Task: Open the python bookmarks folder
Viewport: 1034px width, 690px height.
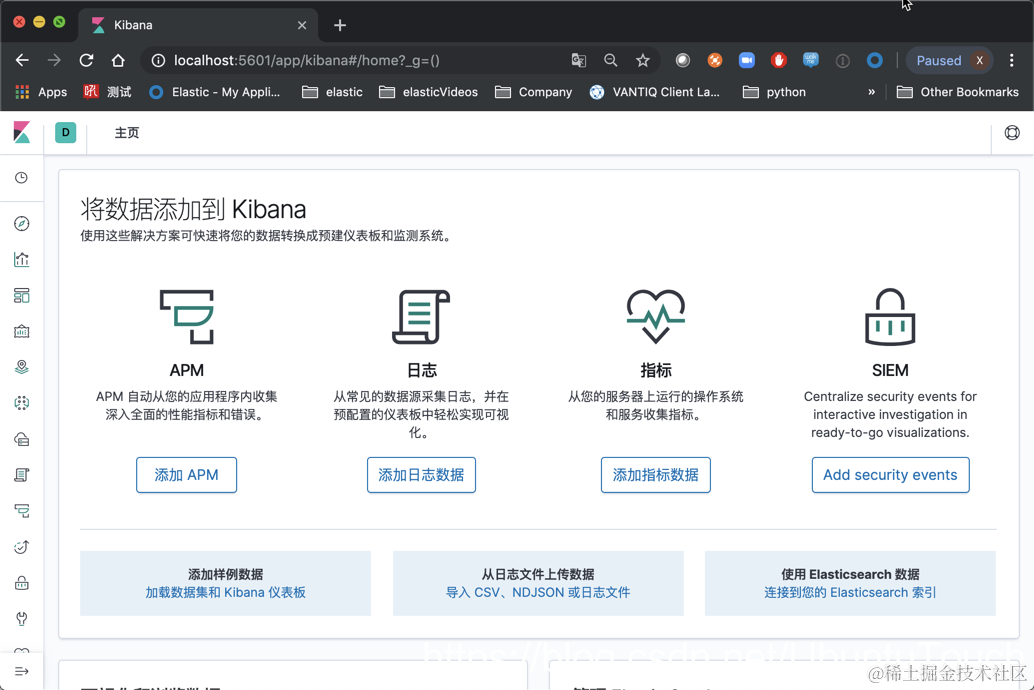Action: 774,92
